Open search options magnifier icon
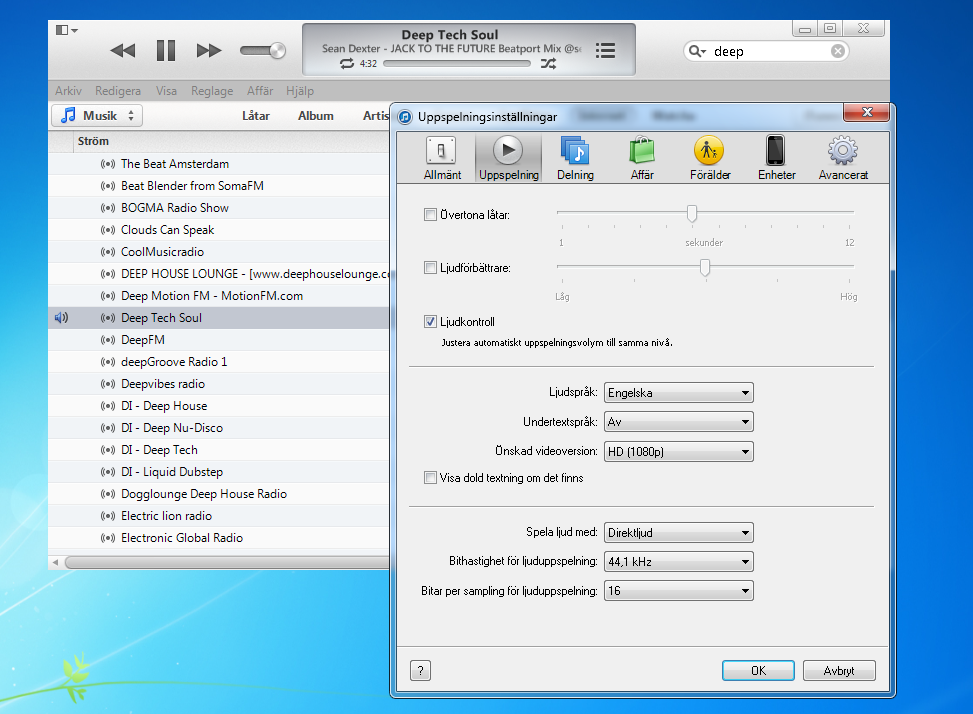973x714 pixels. pyautogui.click(x=697, y=51)
